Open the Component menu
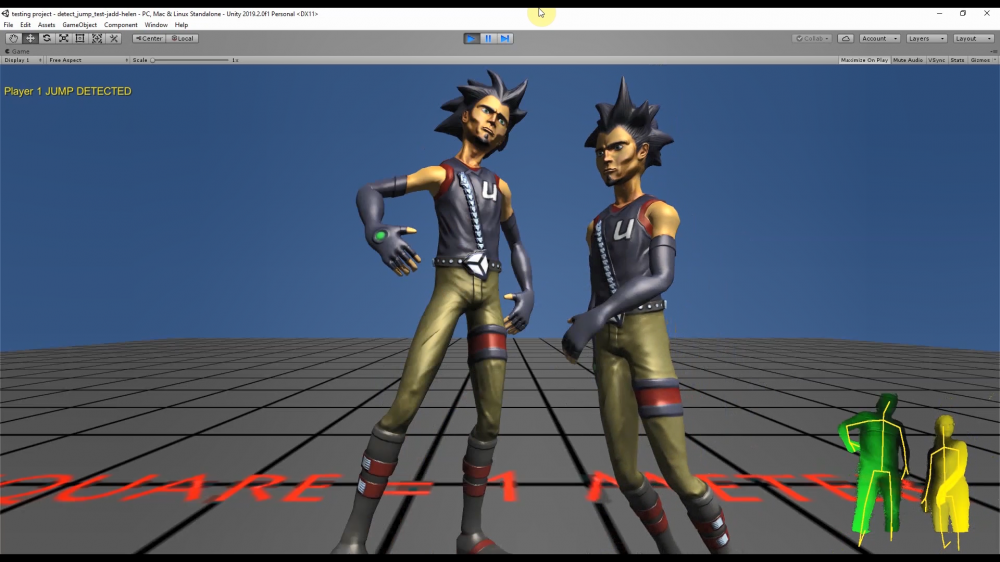 [121, 25]
